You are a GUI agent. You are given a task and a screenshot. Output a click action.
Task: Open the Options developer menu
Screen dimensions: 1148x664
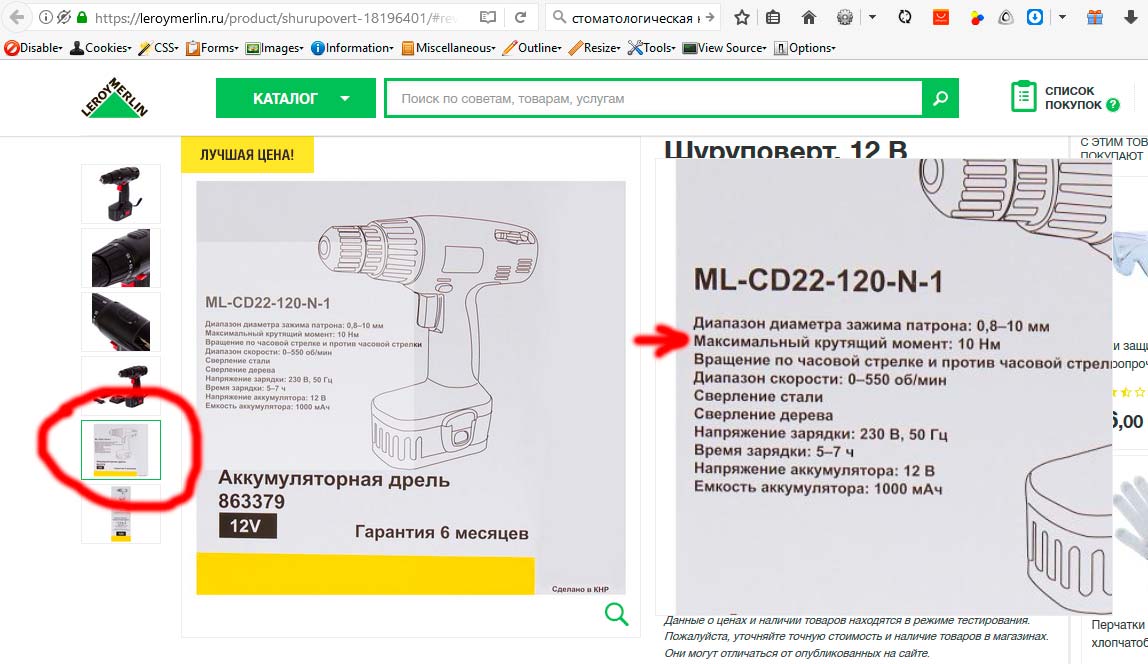(805, 48)
